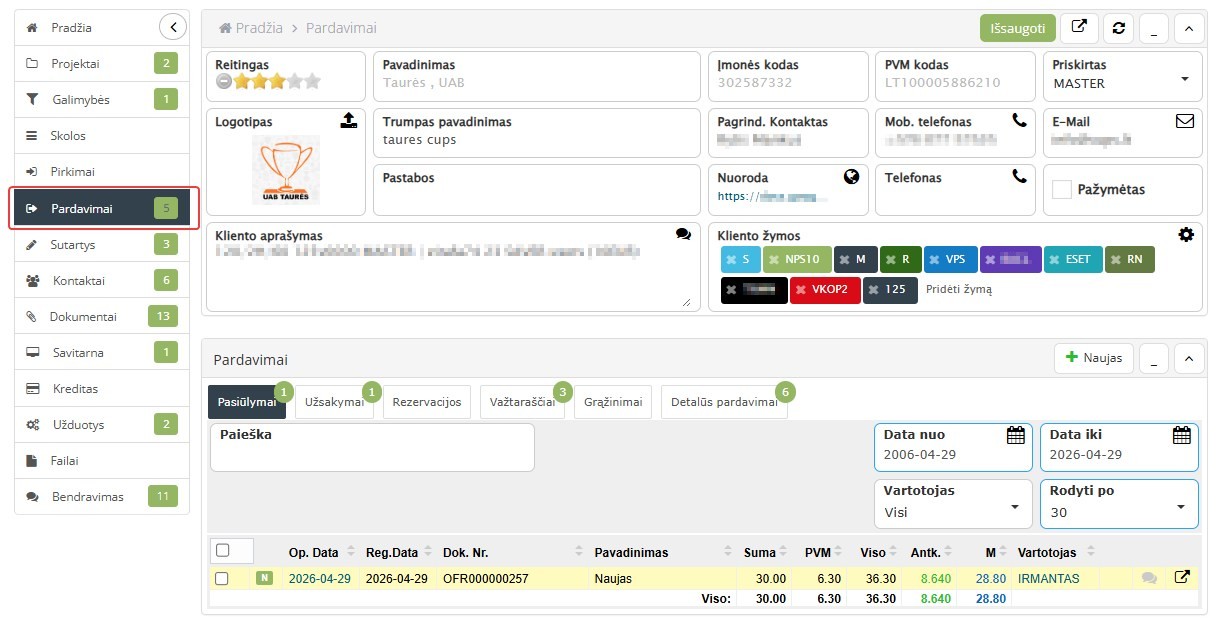Open calendar icon in Data nuo
This screenshot has height=629, width=1221.
[x=1015, y=434]
